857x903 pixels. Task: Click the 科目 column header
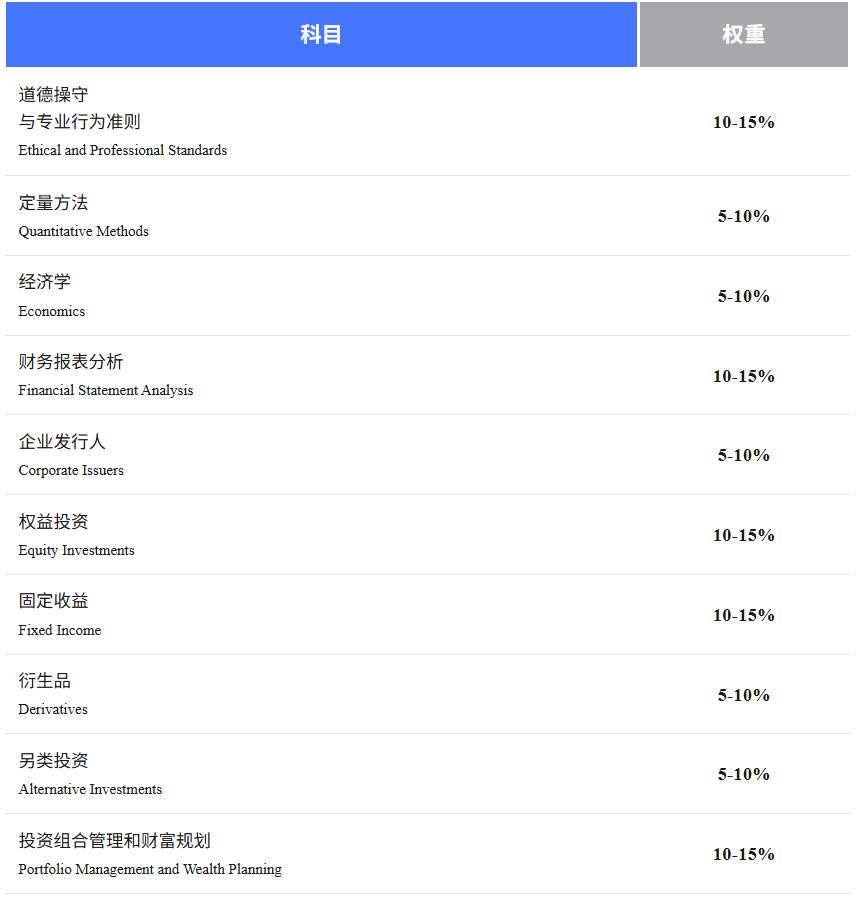[x=321, y=35]
